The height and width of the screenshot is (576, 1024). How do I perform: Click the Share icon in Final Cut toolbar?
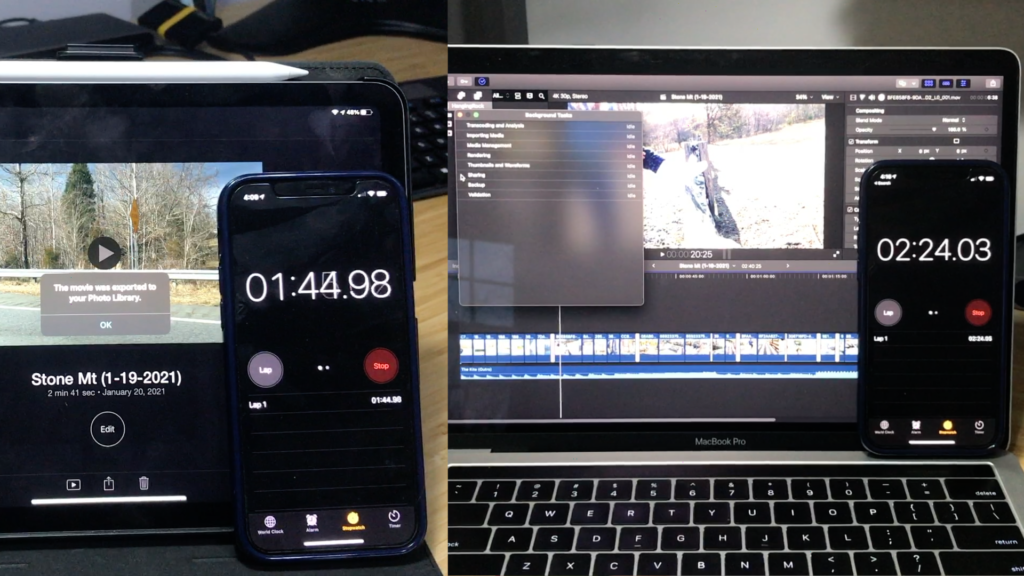coord(993,83)
